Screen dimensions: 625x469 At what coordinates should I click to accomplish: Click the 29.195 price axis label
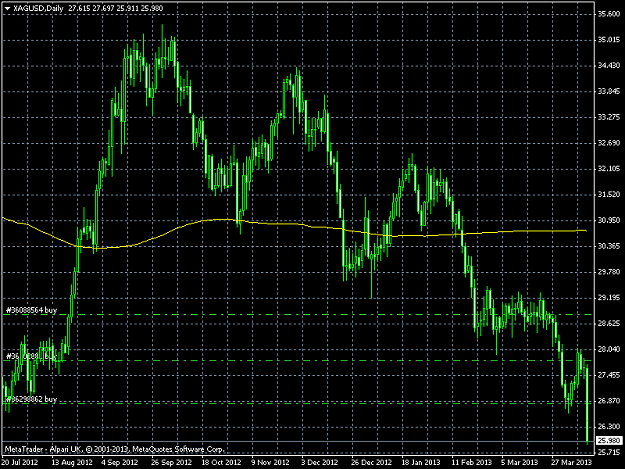(609, 298)
